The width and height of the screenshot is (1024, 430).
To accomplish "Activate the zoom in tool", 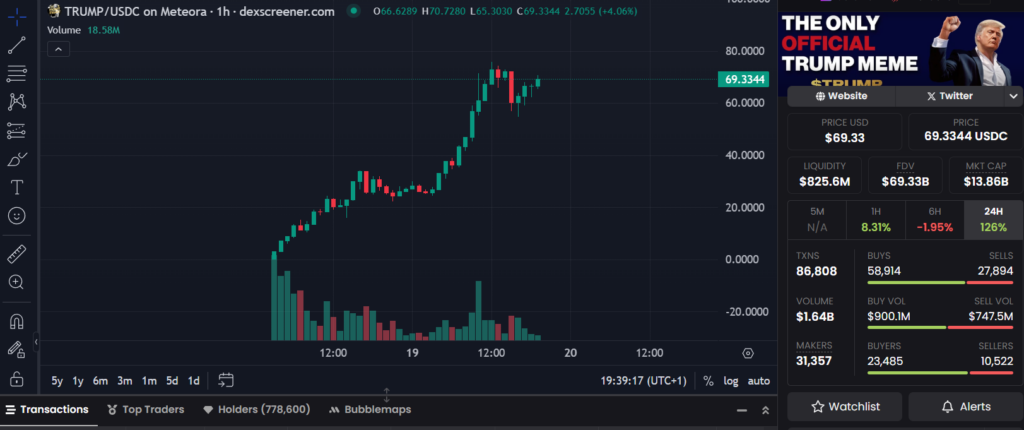I will 16,282.
